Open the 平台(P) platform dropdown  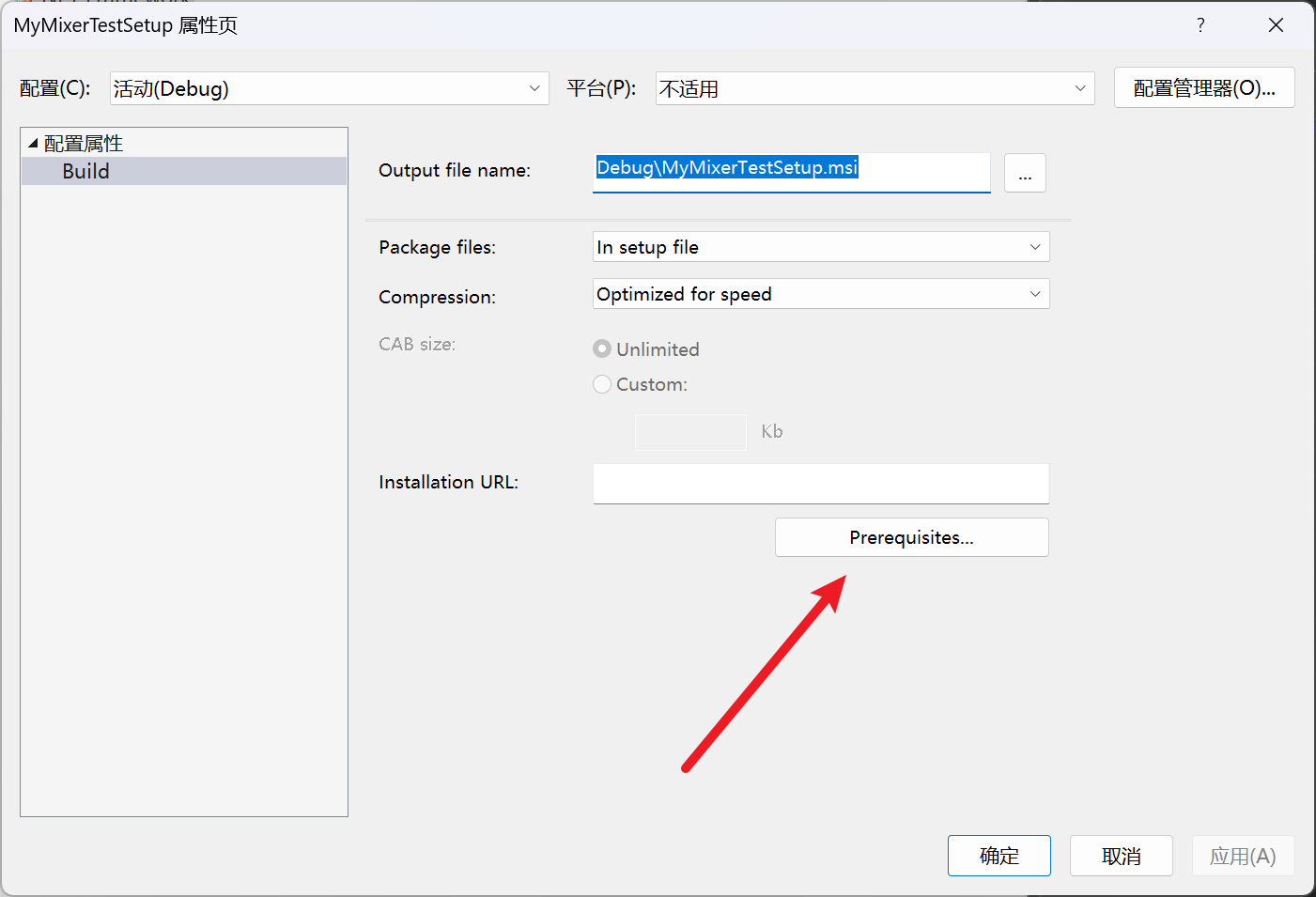tap(875, 88)
